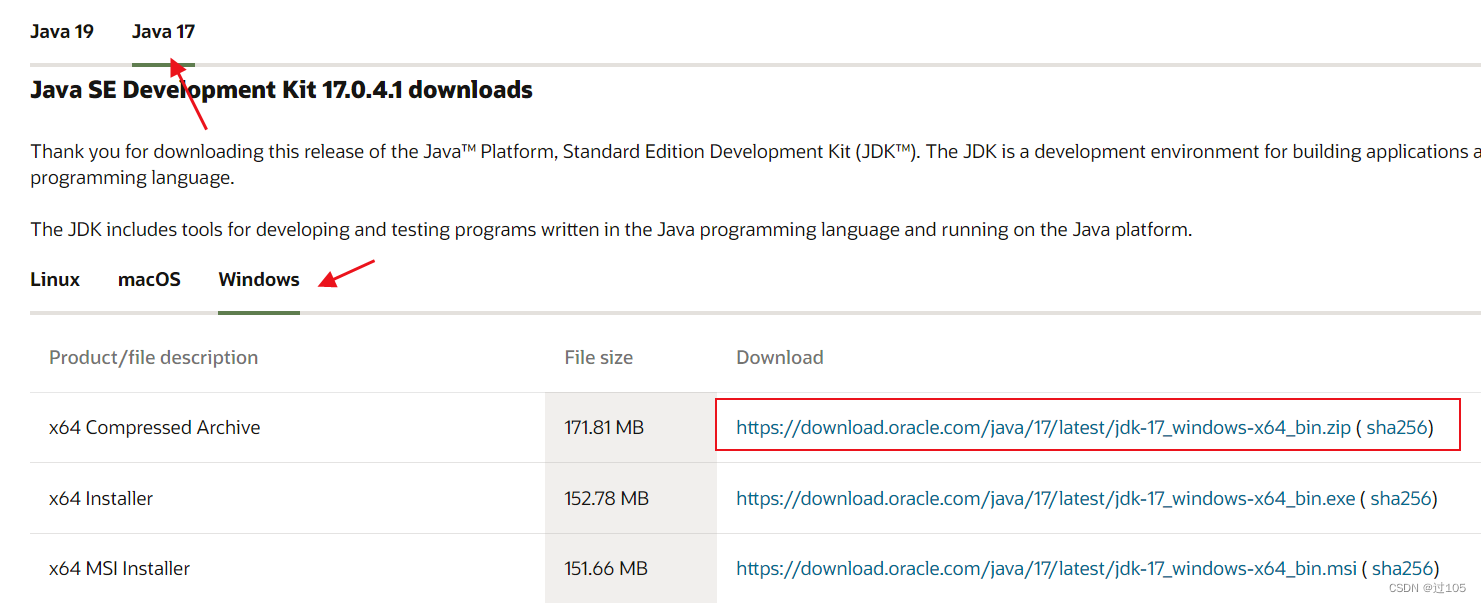
Task: Switch to the Java 19 tab
Action: tap(62, 31)
